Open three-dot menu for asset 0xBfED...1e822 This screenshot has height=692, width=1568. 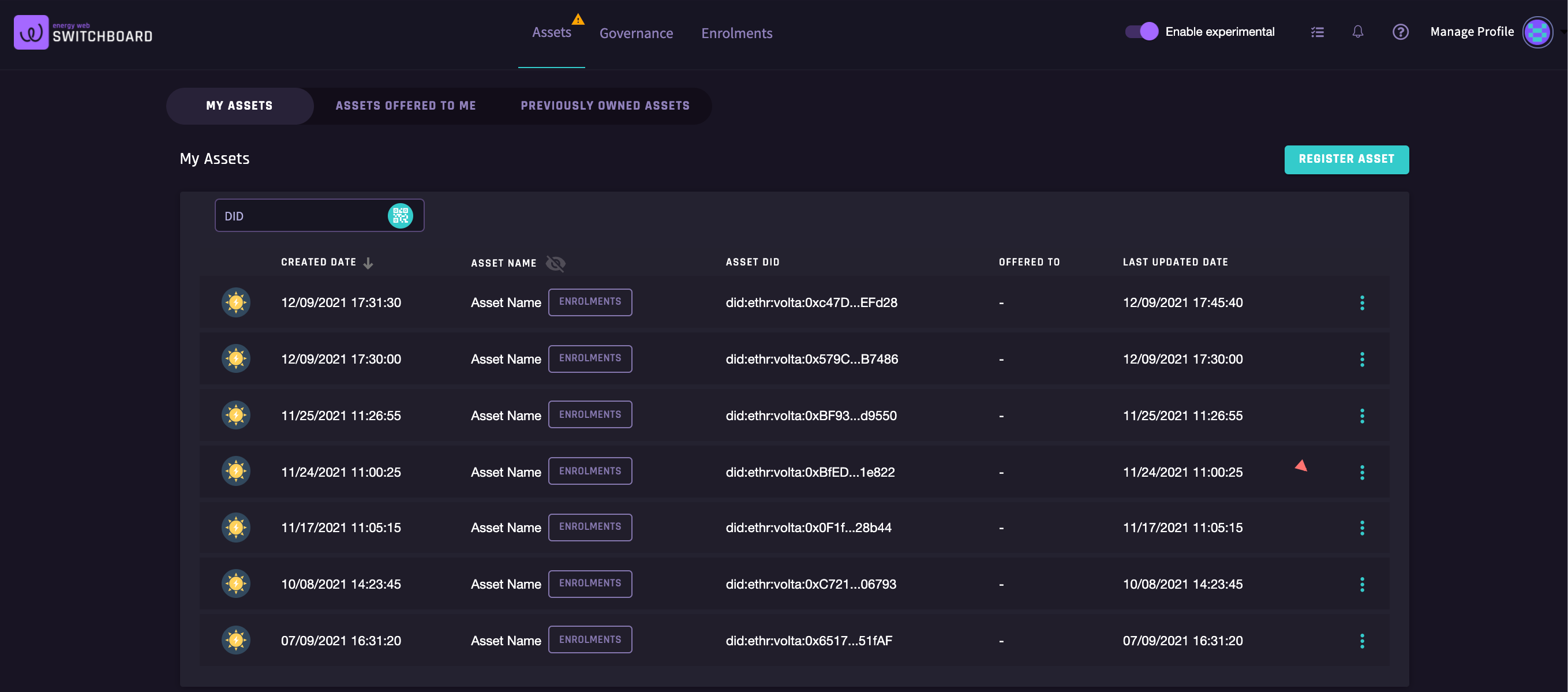click(x=1361, y=472)
